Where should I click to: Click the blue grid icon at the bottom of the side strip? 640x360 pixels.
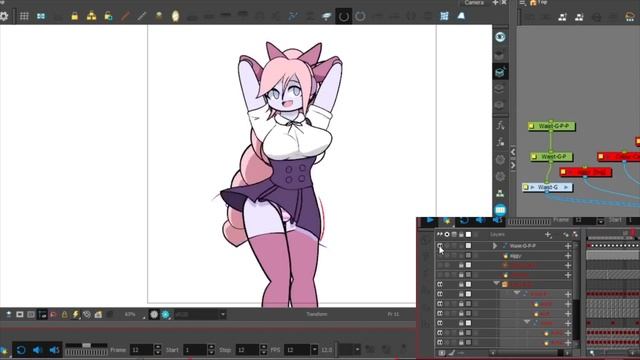coord(500,210)
